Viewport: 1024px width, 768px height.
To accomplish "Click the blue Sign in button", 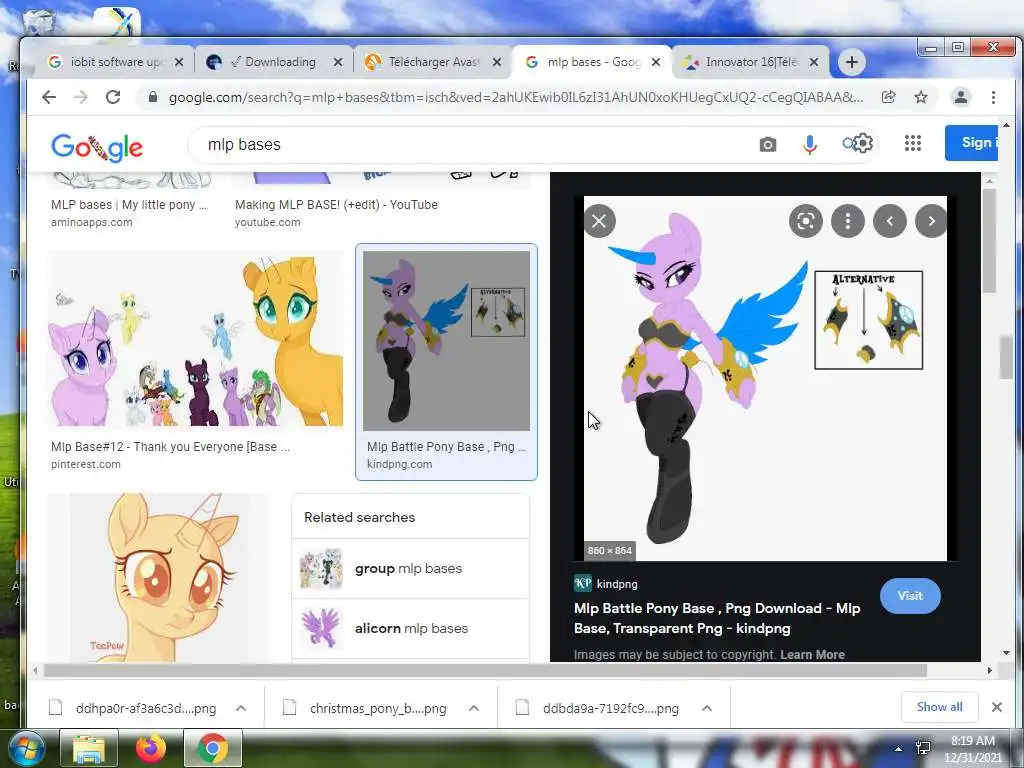I will (972, 142).
